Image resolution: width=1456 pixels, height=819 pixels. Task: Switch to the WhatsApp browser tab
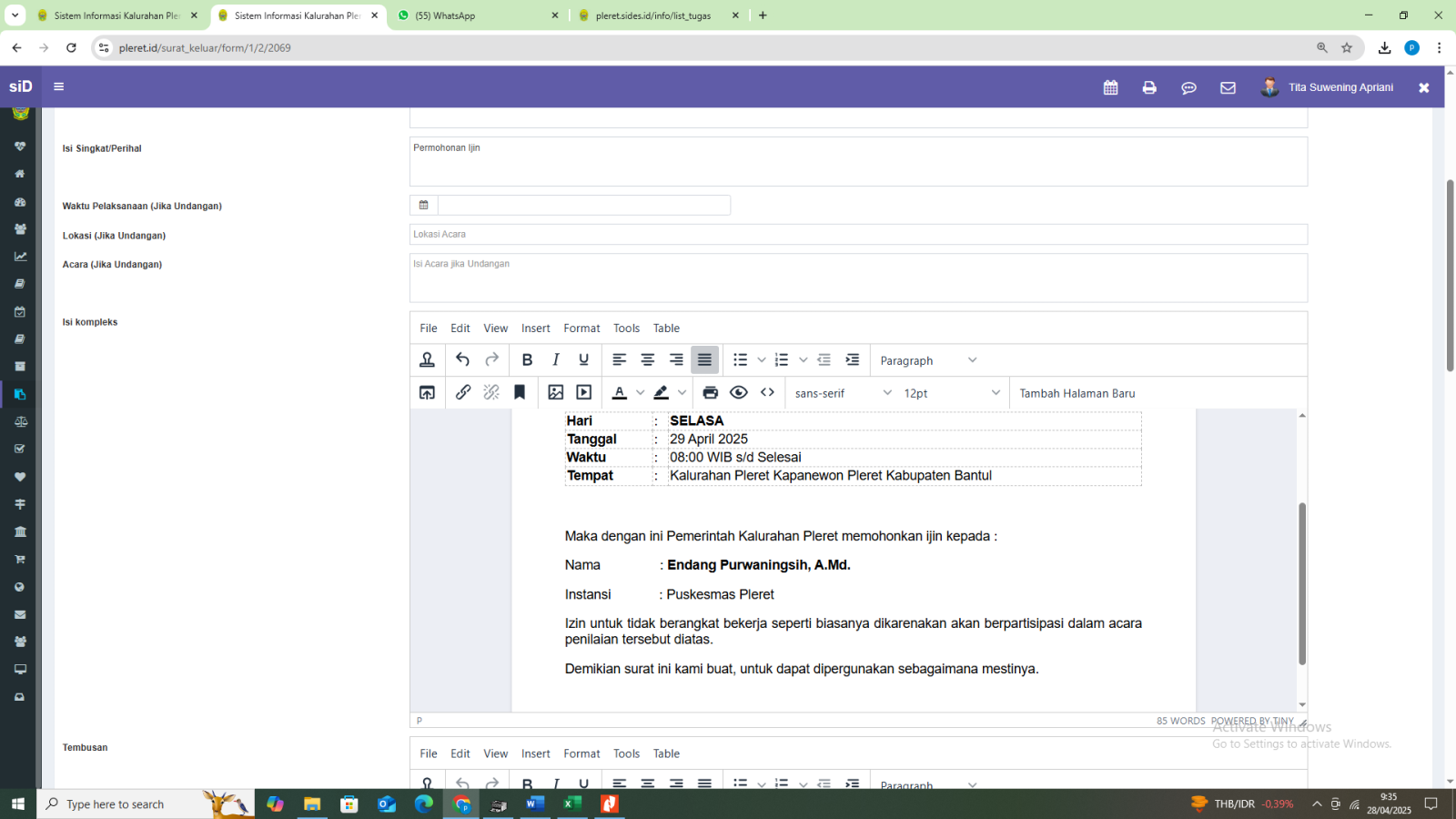(x=480, y=15)
